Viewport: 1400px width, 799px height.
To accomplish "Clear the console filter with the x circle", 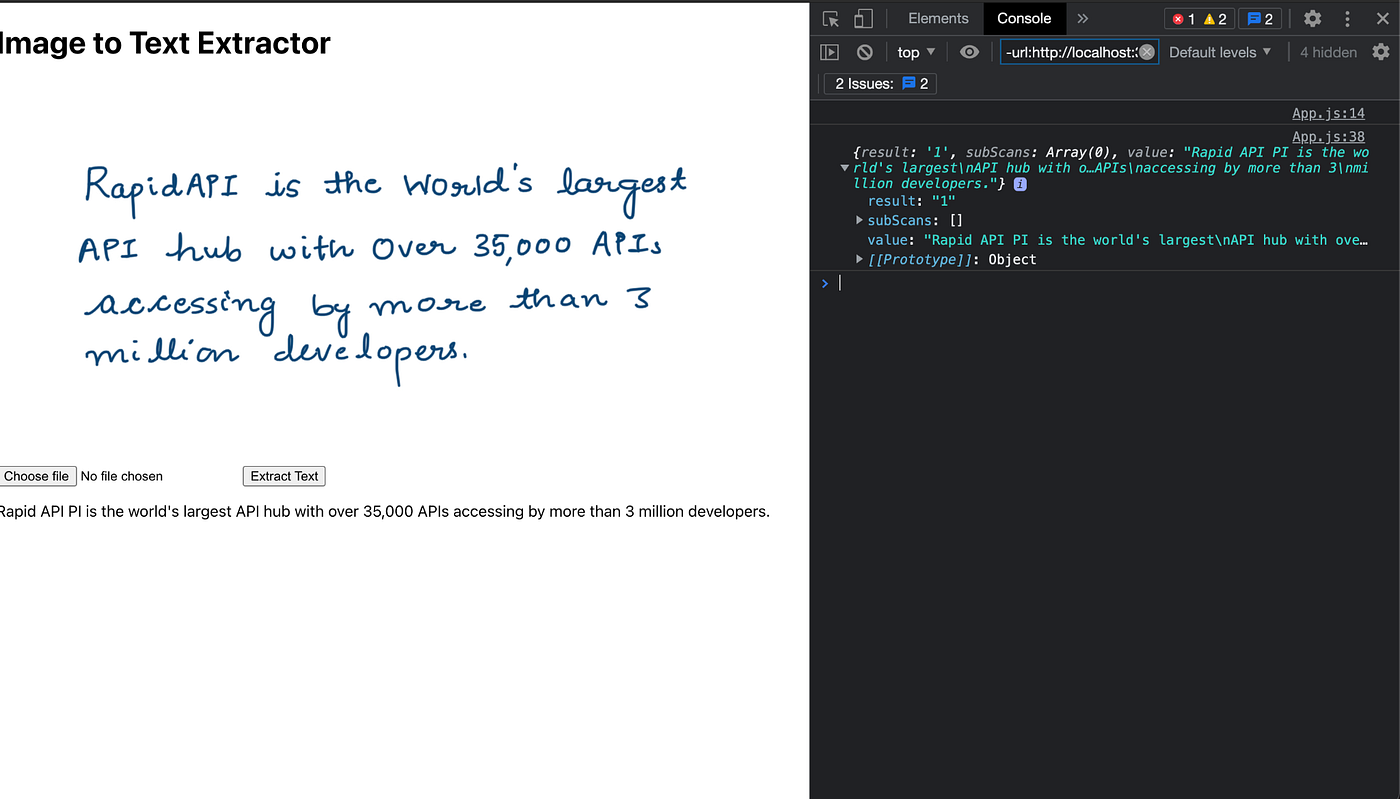I will [1147, 51].
